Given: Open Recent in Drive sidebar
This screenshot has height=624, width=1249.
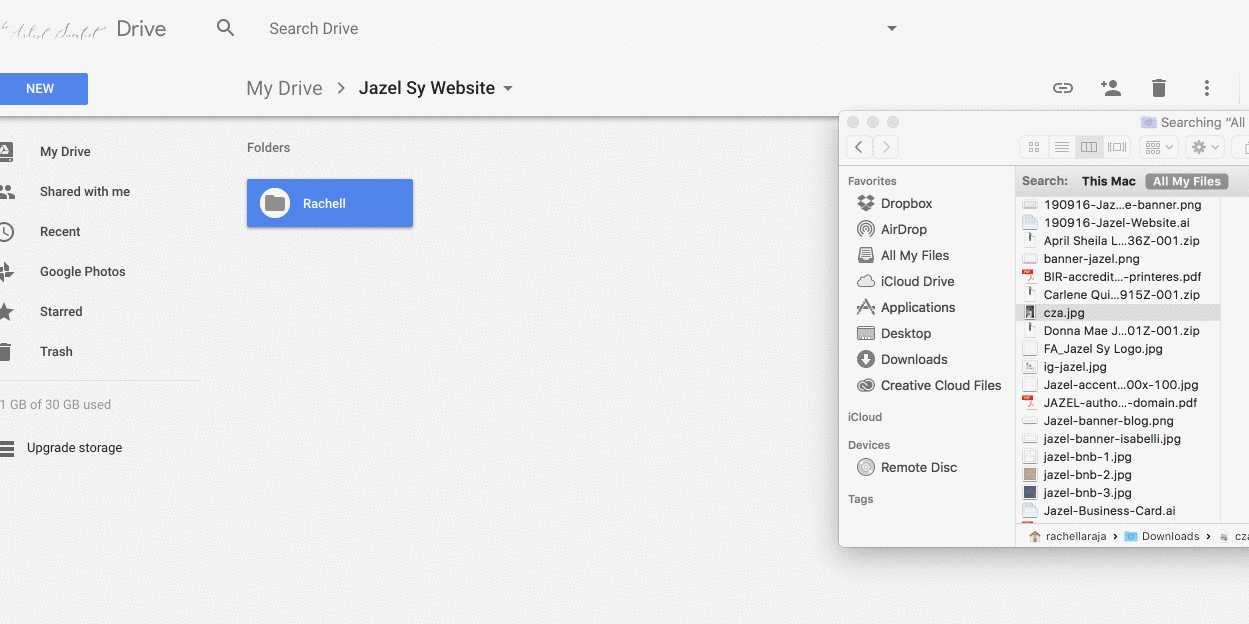Looking at the screenshot, I should pos(60,232).
